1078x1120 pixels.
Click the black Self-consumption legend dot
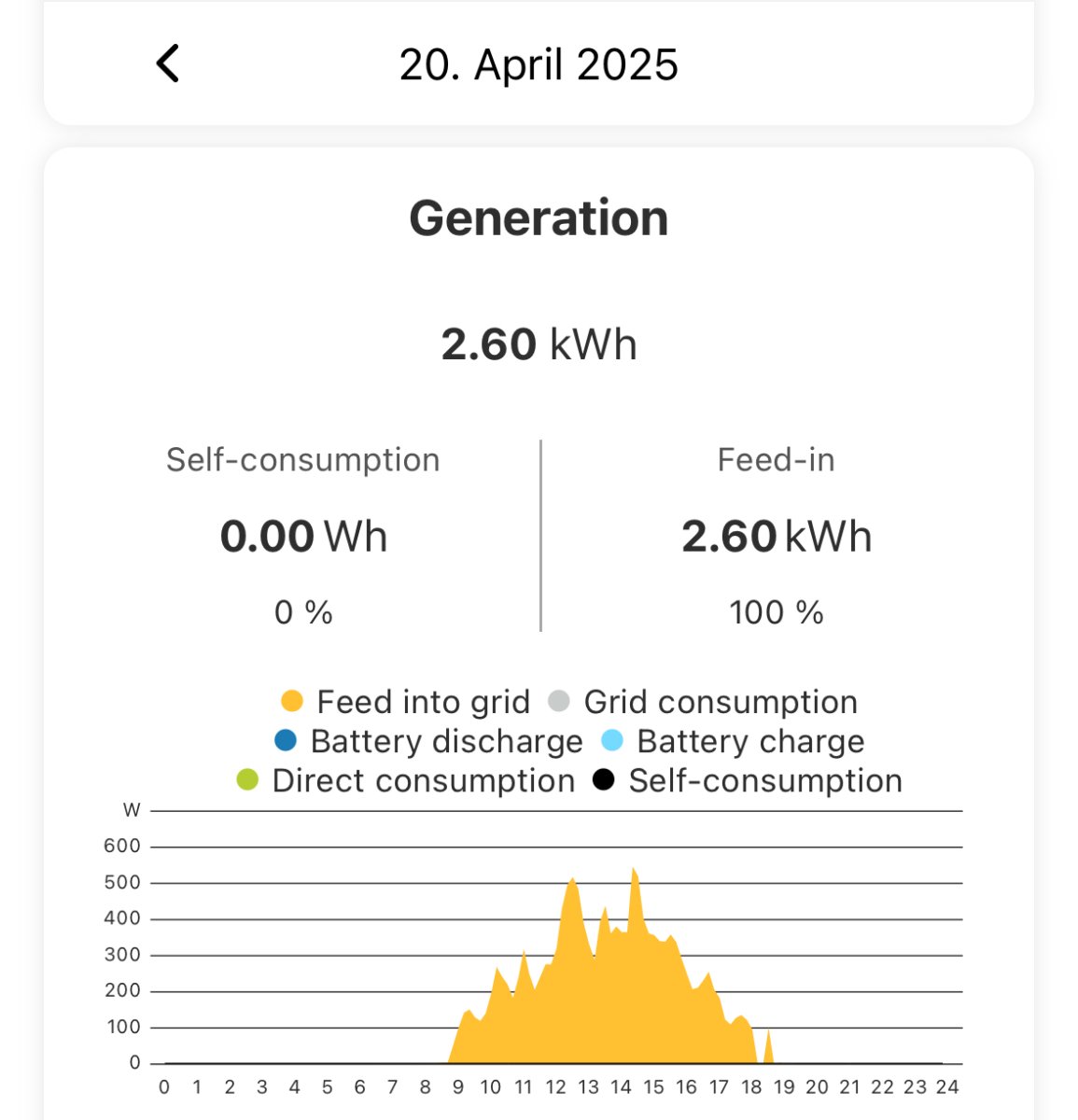click(x=604, y=780)
